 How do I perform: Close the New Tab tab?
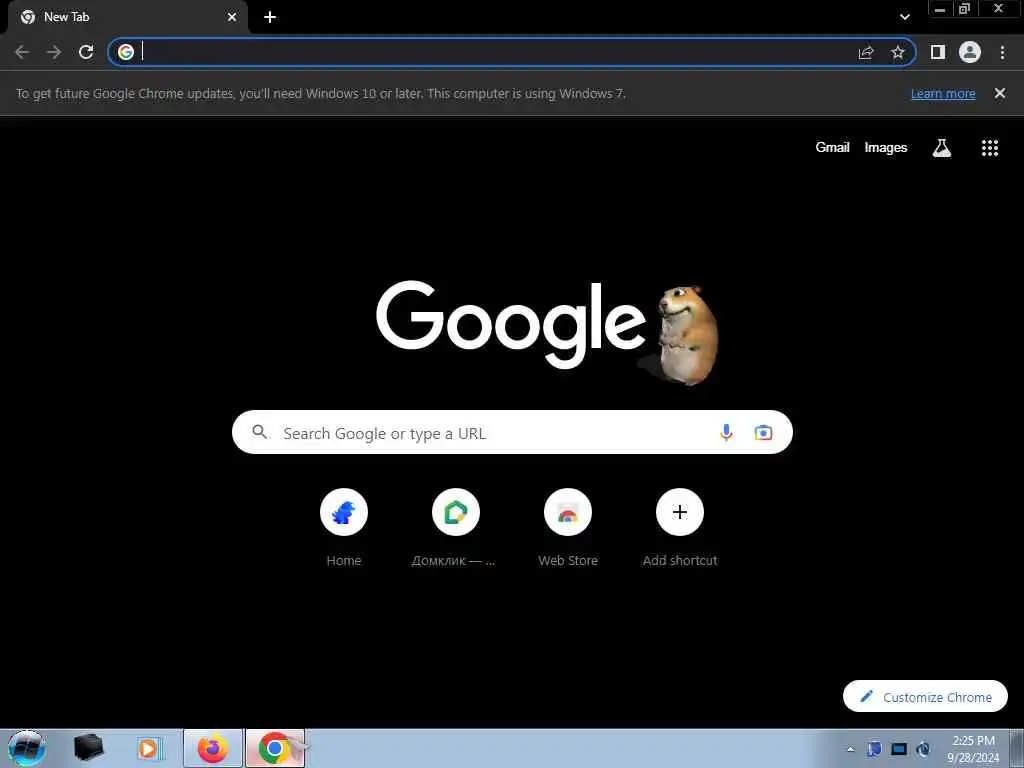(232, 17)
